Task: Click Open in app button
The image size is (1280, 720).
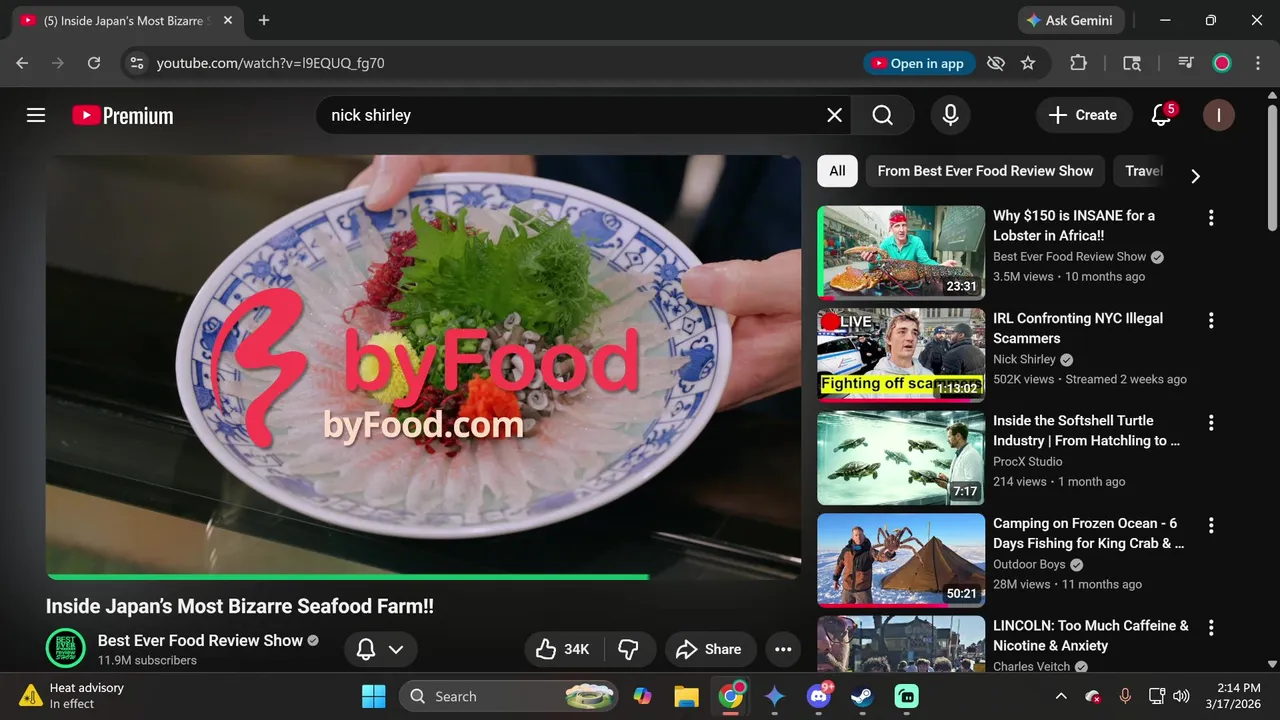Action: click(x=918, y=63)
